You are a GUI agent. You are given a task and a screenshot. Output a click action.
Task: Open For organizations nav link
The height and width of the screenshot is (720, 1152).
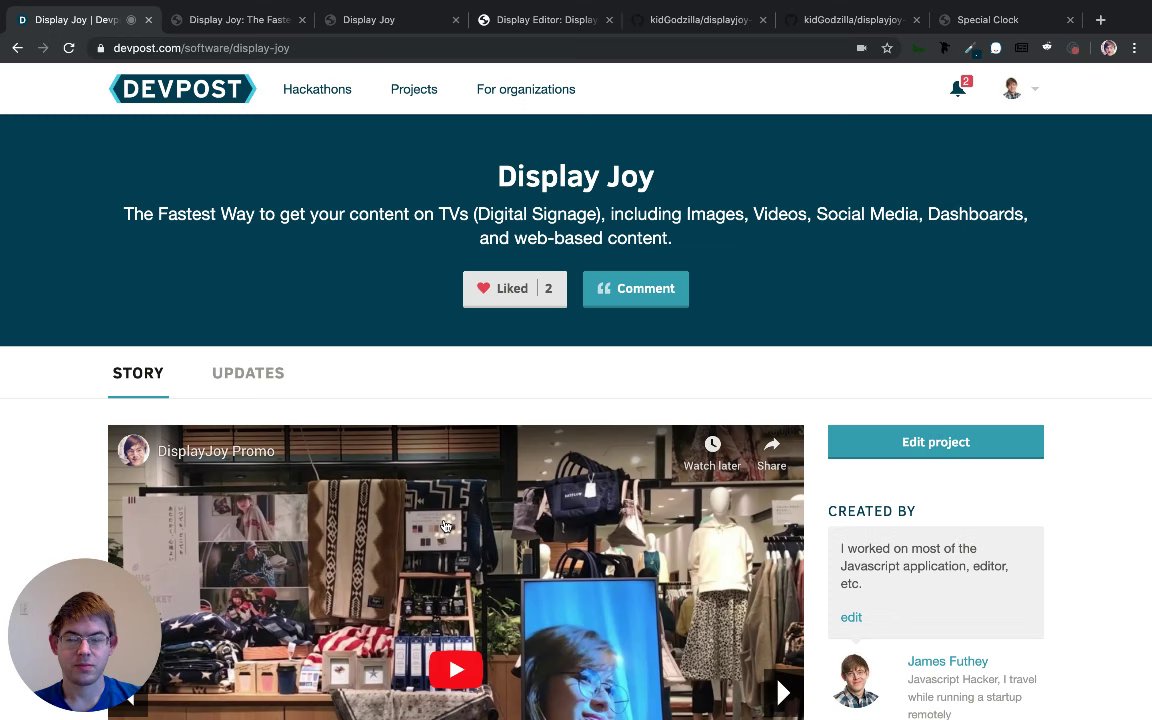click(526, 89)
